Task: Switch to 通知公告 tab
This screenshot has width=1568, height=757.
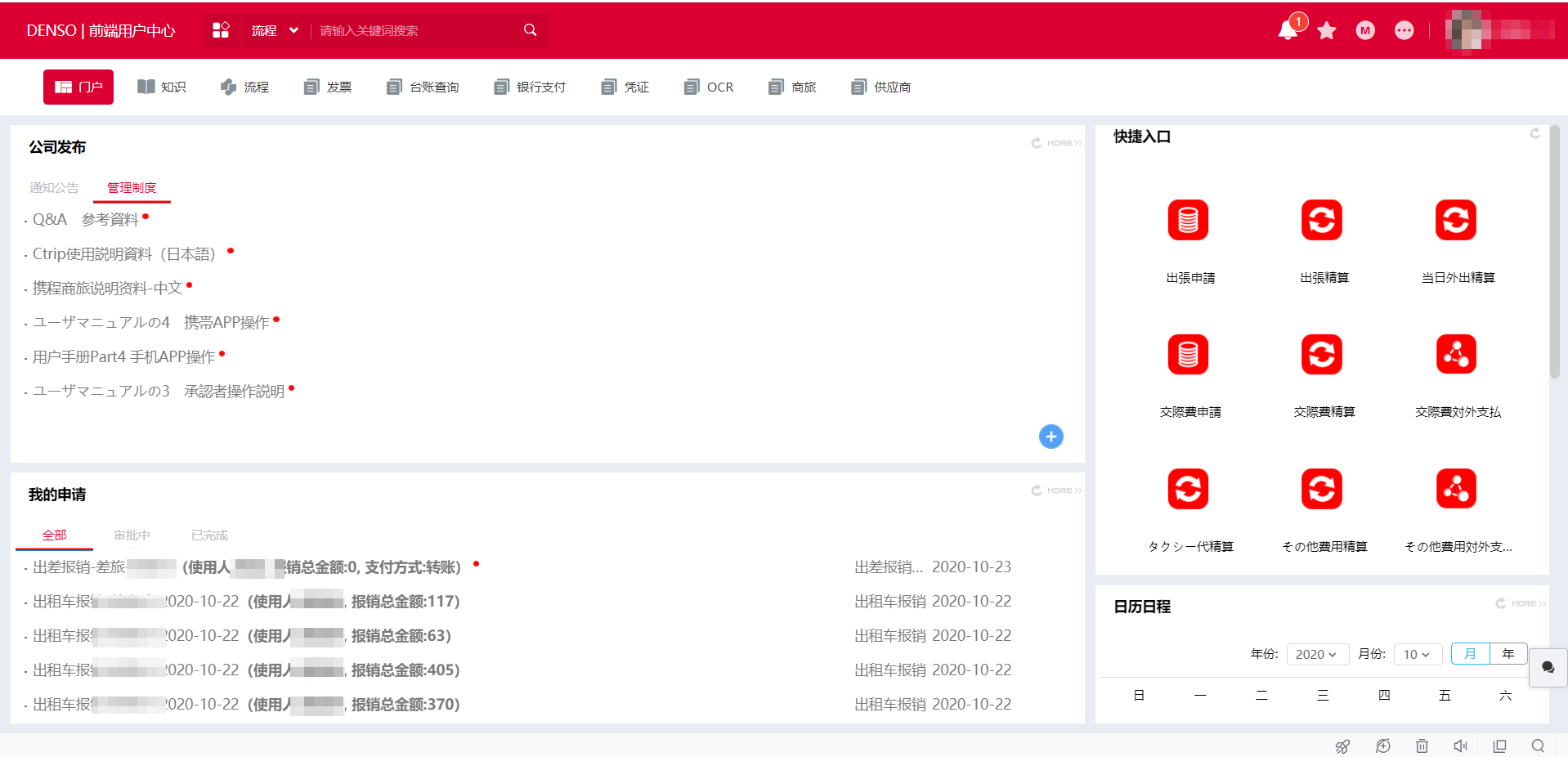Action: pos(54,188)
